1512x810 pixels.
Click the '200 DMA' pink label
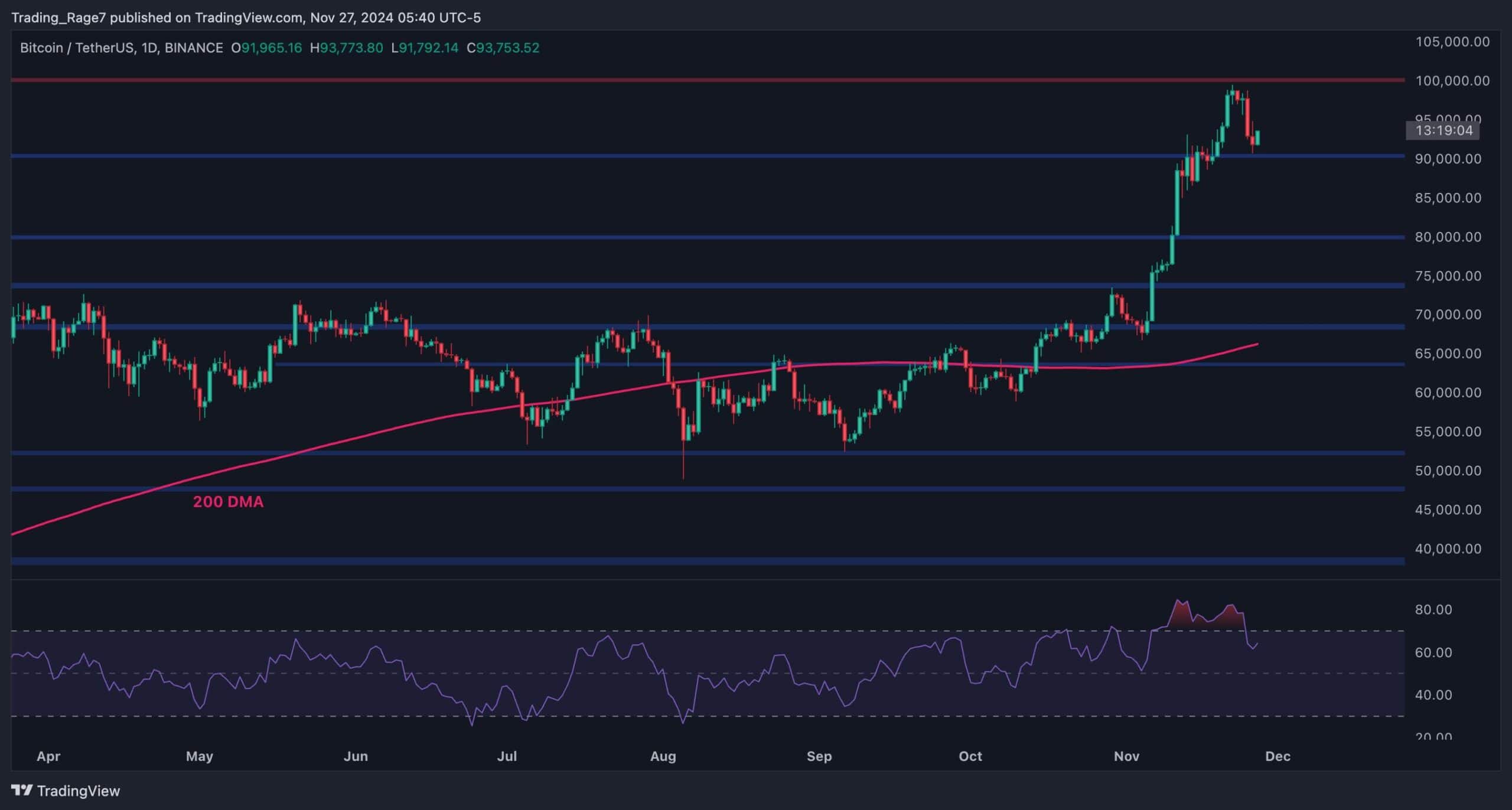point(228,502)
